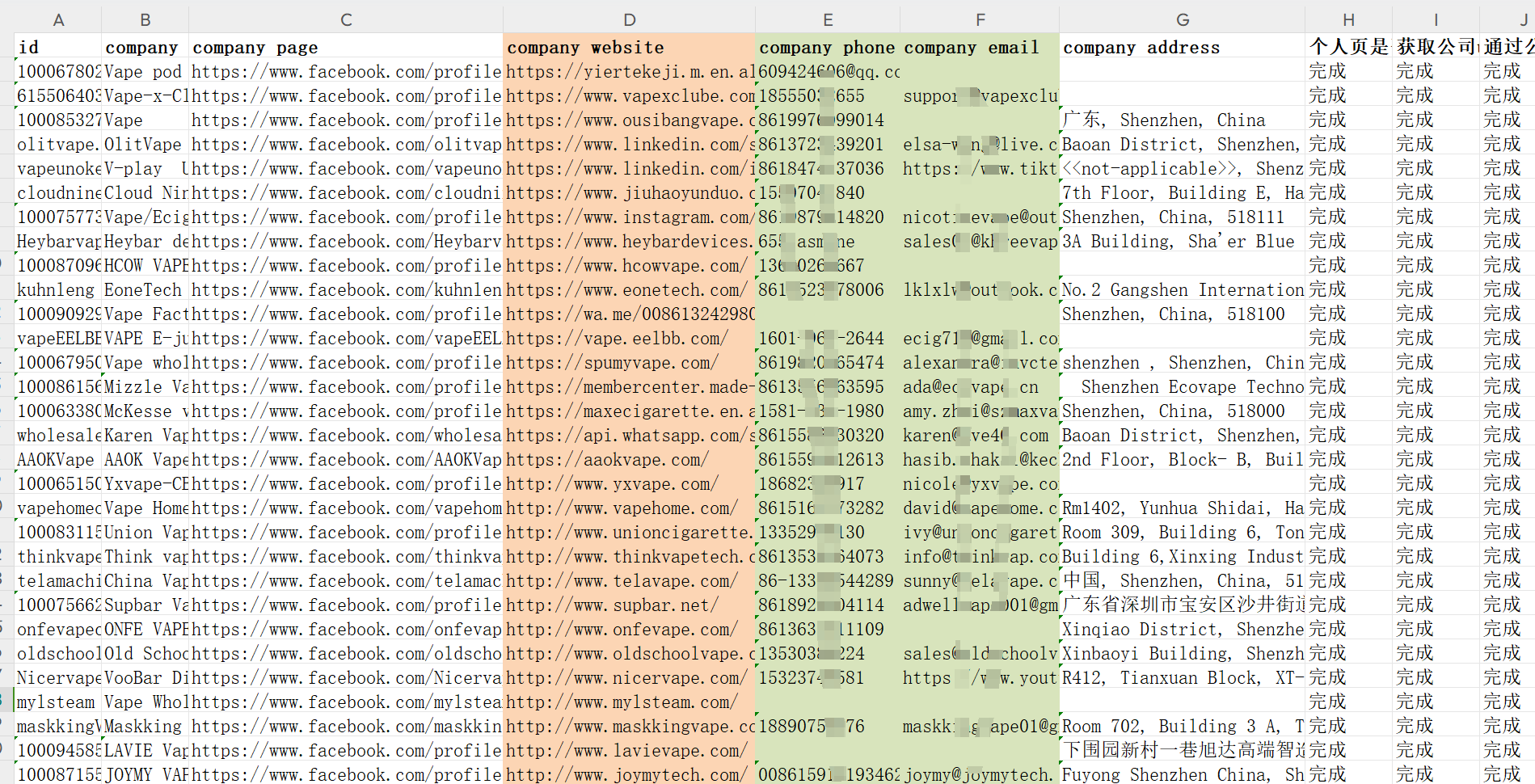1535x784 pixels.
Task: Select address 'Shenzhen Ecovape Techno' cell
Action: pos(1183,386)
